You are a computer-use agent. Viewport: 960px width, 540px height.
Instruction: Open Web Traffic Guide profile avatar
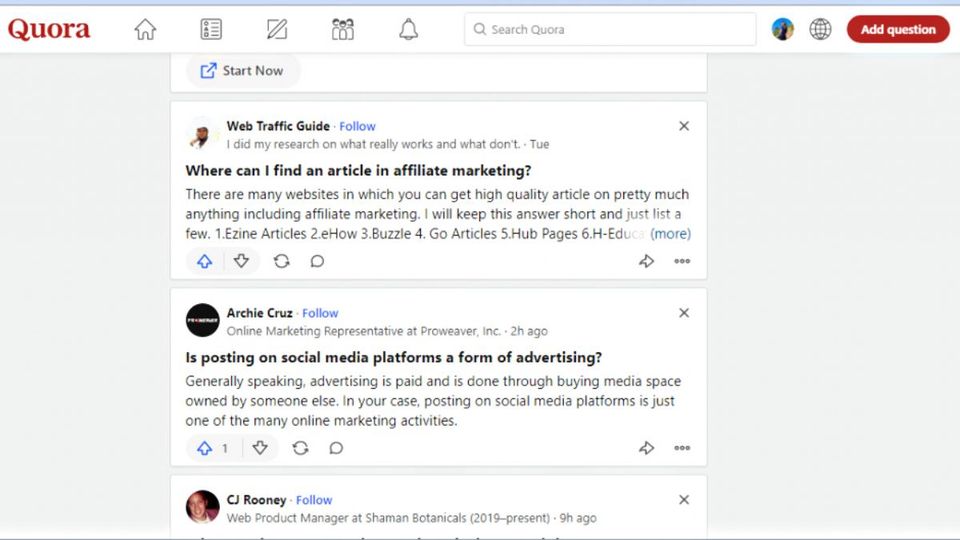click(201, 133)
